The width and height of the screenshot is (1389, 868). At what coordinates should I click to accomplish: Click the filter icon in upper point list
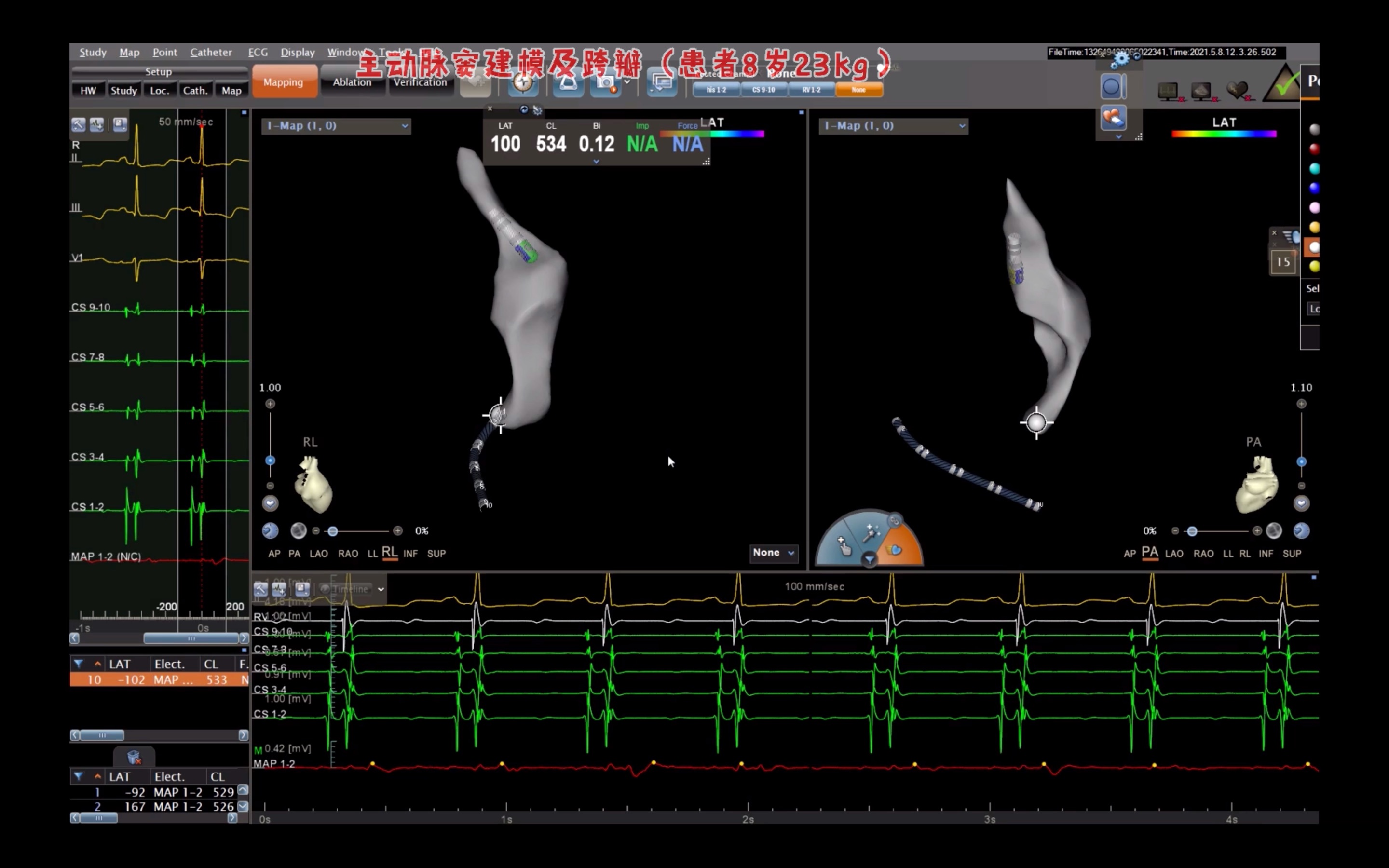coord(79,664)
